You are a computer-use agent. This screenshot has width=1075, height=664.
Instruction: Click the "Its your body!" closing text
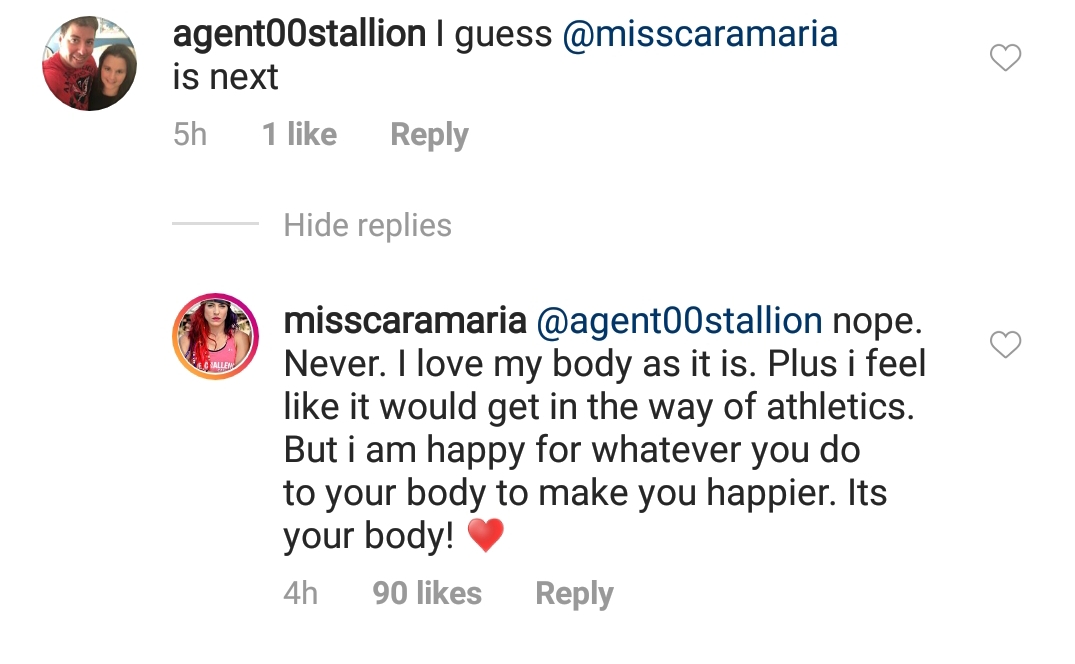tap(585, 514)
